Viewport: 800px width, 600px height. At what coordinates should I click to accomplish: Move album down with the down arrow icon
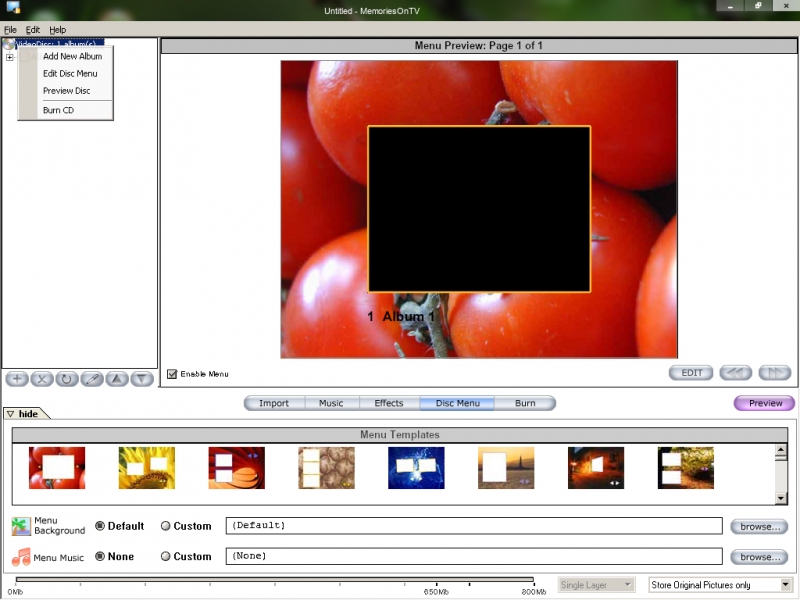(x=142, y=379)
